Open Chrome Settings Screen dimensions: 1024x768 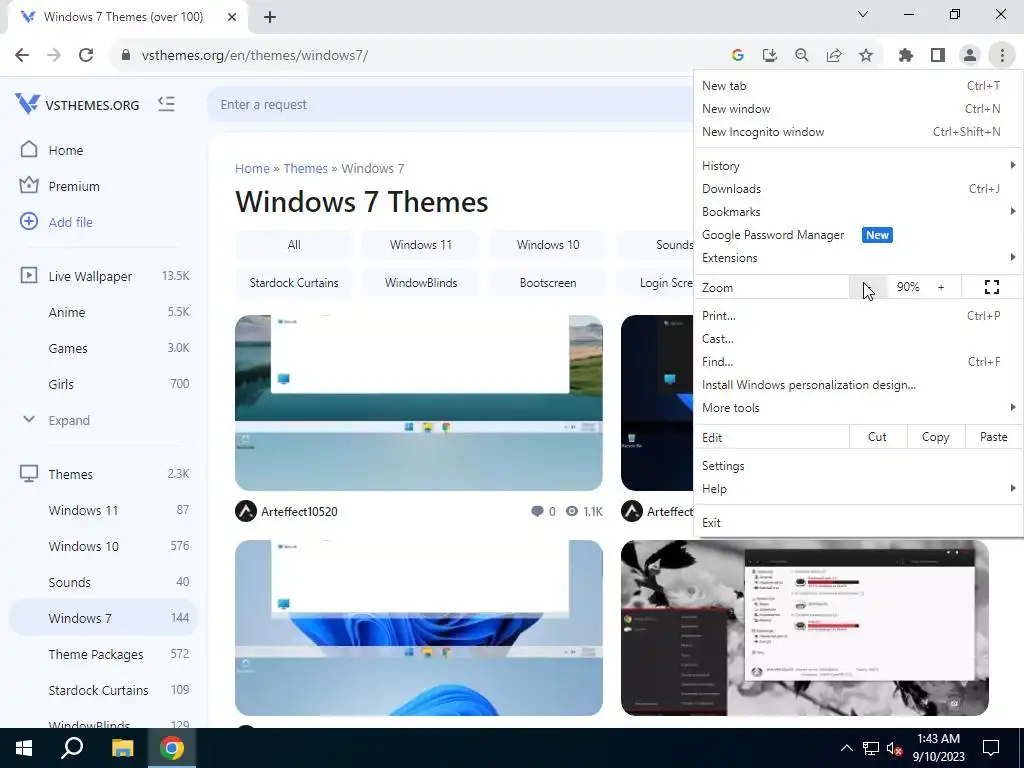858,466
